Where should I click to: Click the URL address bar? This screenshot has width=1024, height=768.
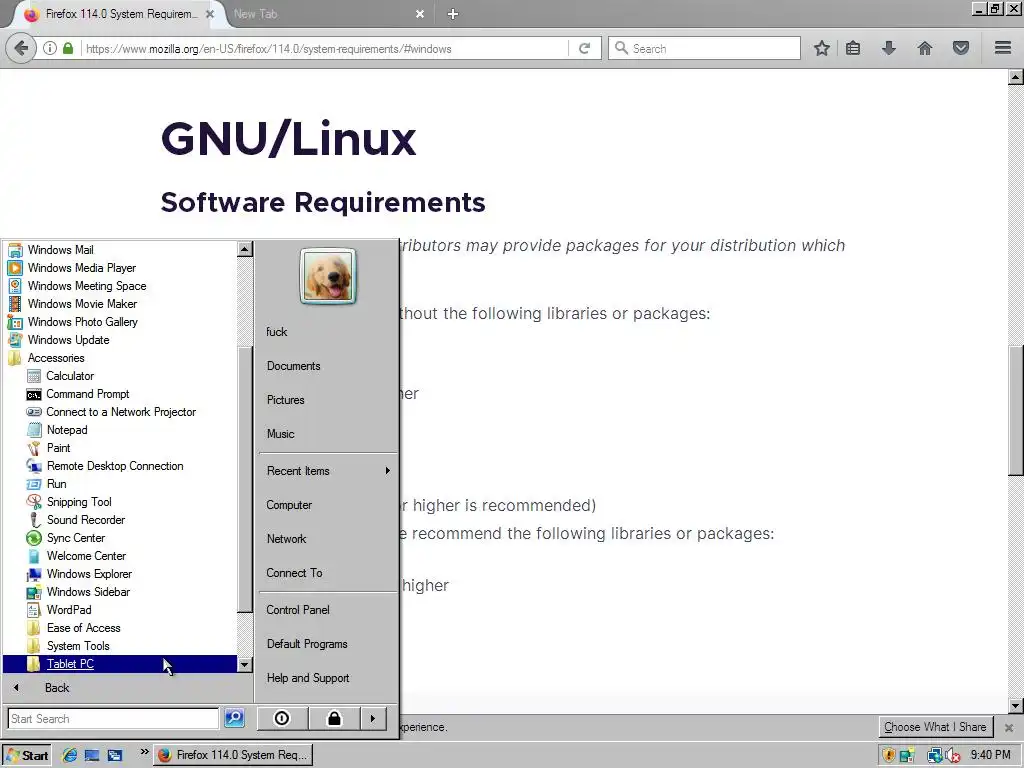[325, 48]
